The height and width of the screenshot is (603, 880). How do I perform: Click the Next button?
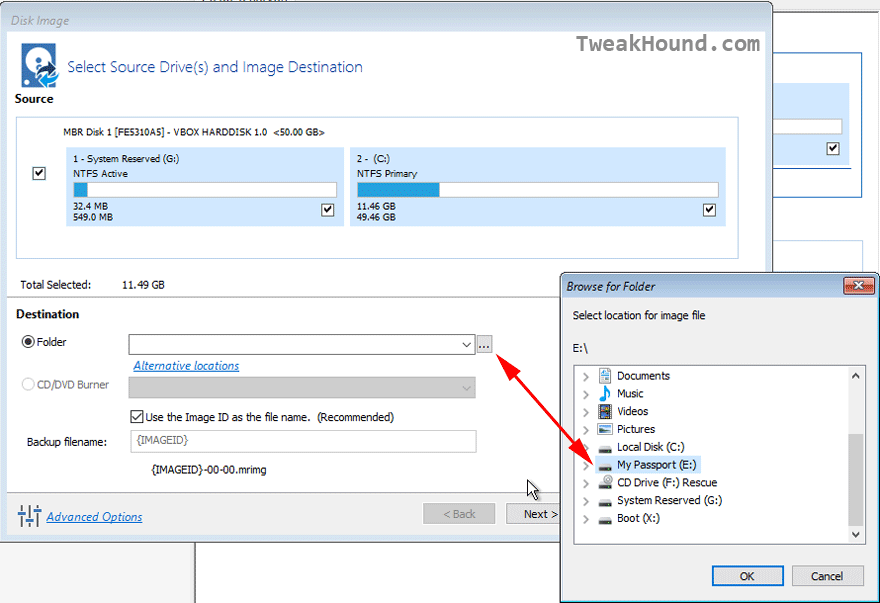point(533,514)
